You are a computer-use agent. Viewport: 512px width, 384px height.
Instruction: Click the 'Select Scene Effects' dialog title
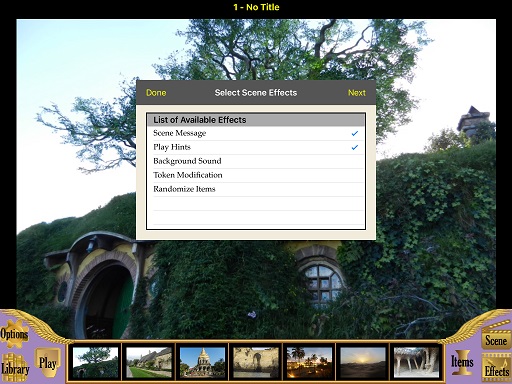(256, 93)
